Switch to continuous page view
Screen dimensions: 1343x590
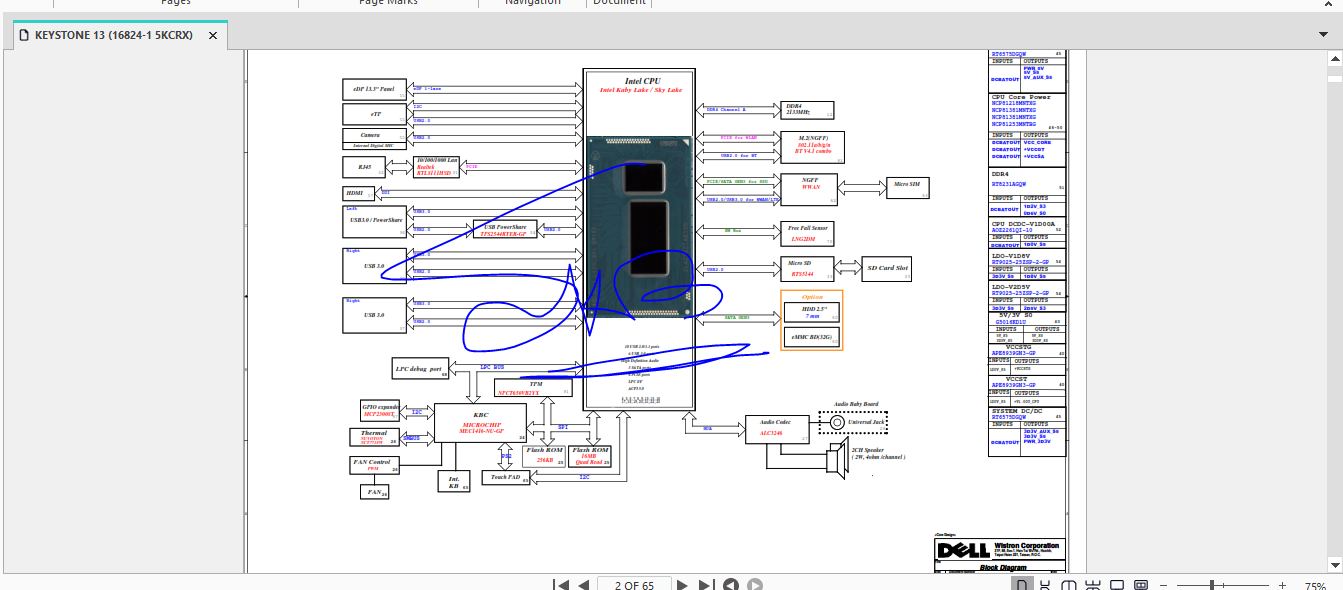tap(1045, 585)
